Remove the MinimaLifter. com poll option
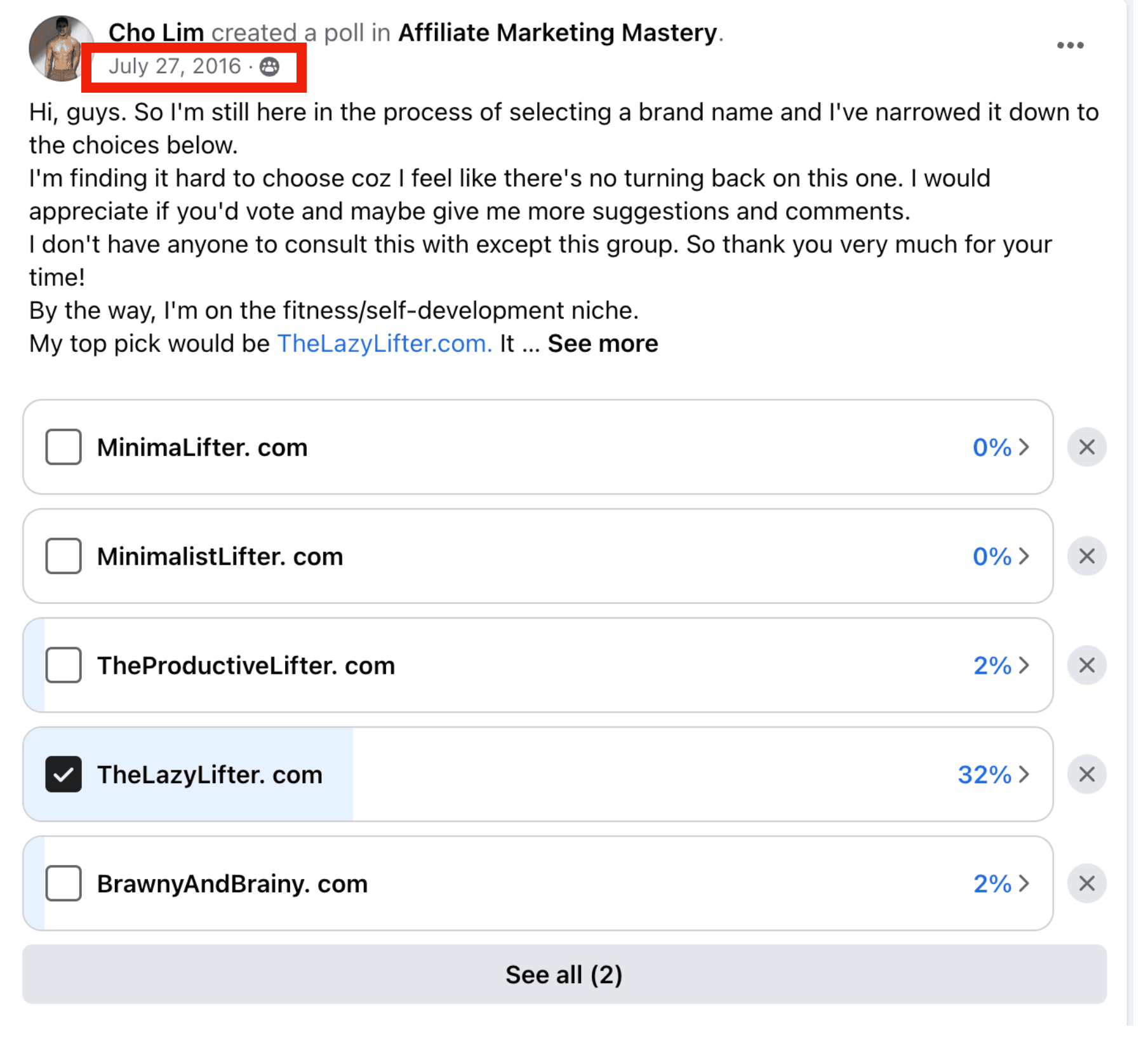Image resolution: width=1148 pixels, height=1039 pixels. pos(1086,447)
